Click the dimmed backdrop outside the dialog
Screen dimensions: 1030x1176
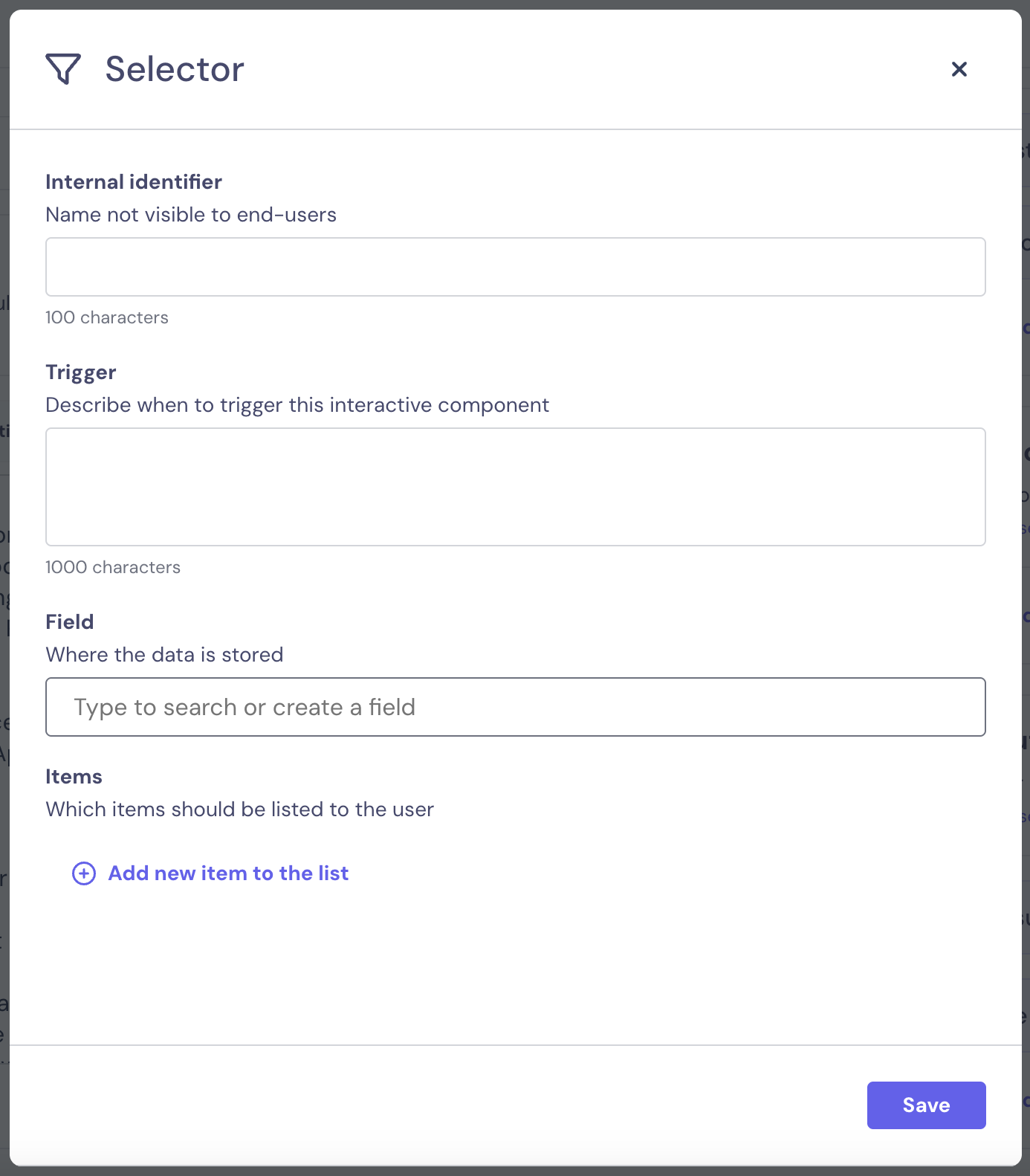pyautogui.click(x=4, y=595)
